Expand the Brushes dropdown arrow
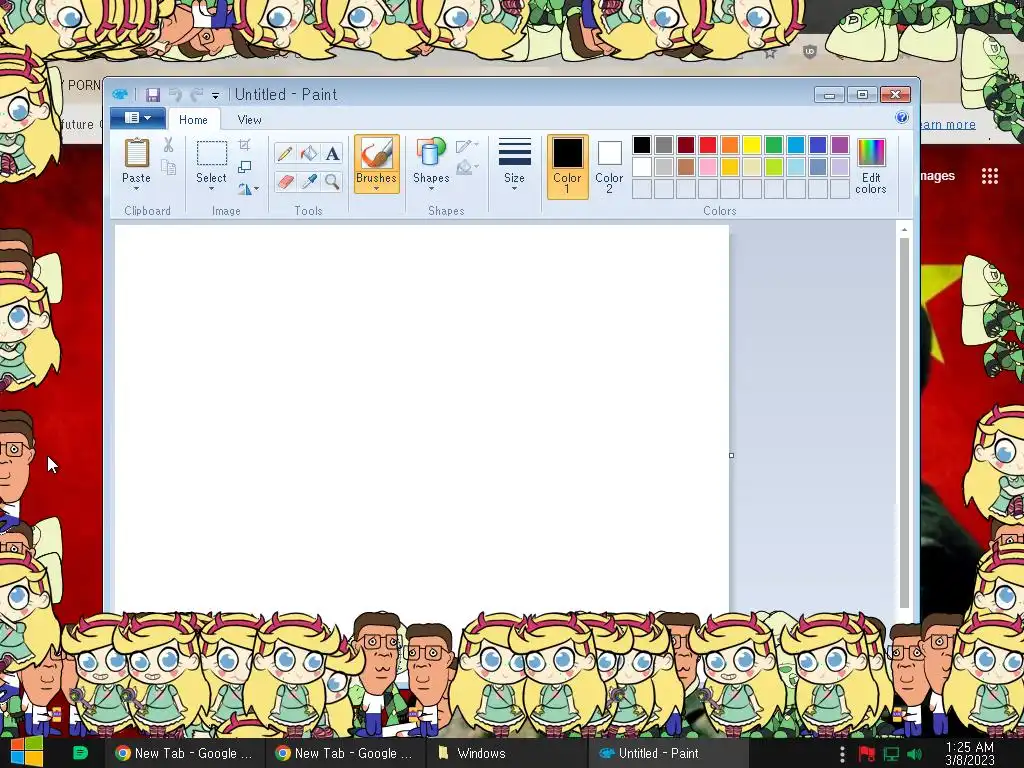This screenshot has width=1024, height=768. tap(376, 189)
